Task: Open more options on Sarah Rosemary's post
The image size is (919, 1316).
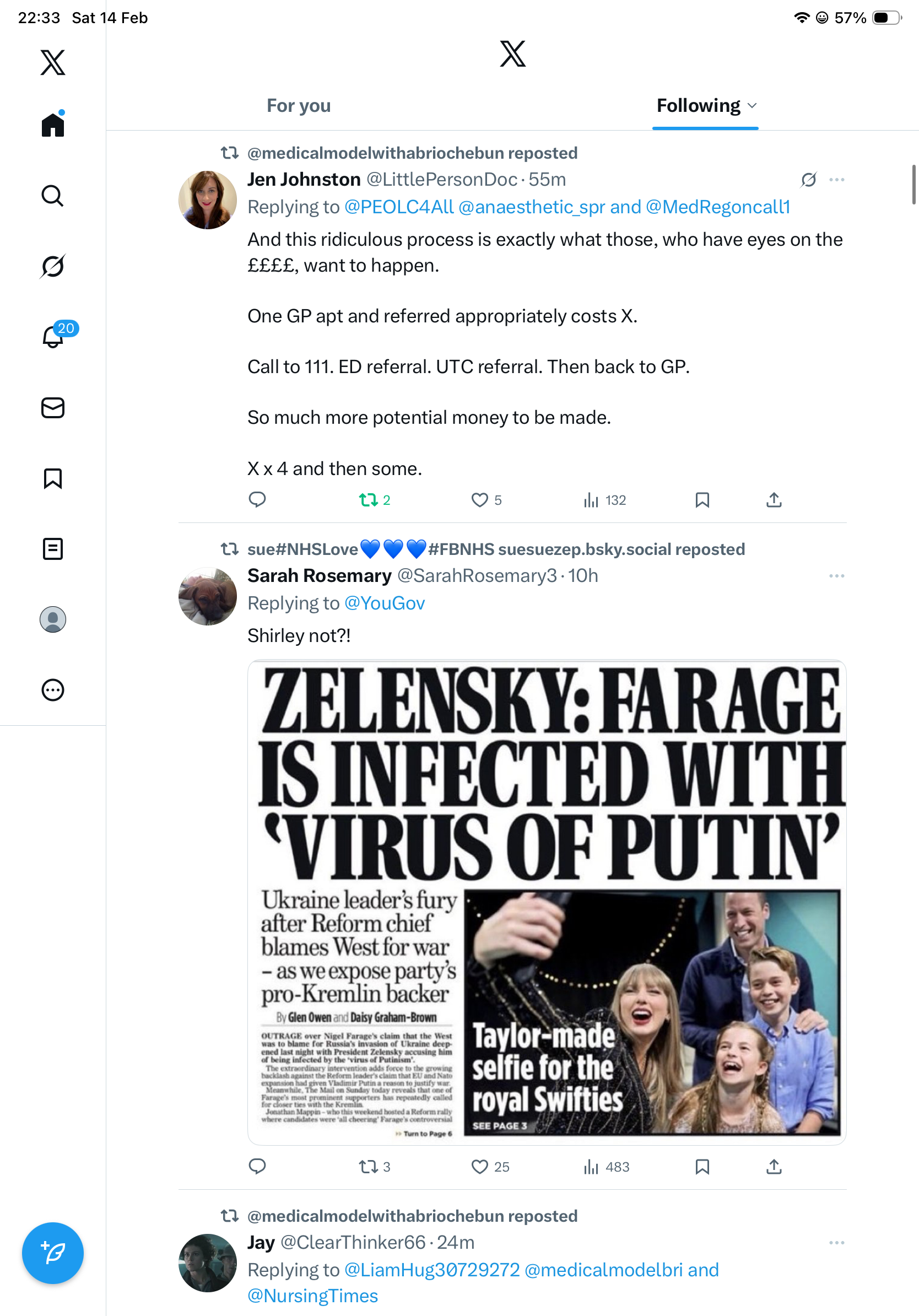Action: click(836, 576)
